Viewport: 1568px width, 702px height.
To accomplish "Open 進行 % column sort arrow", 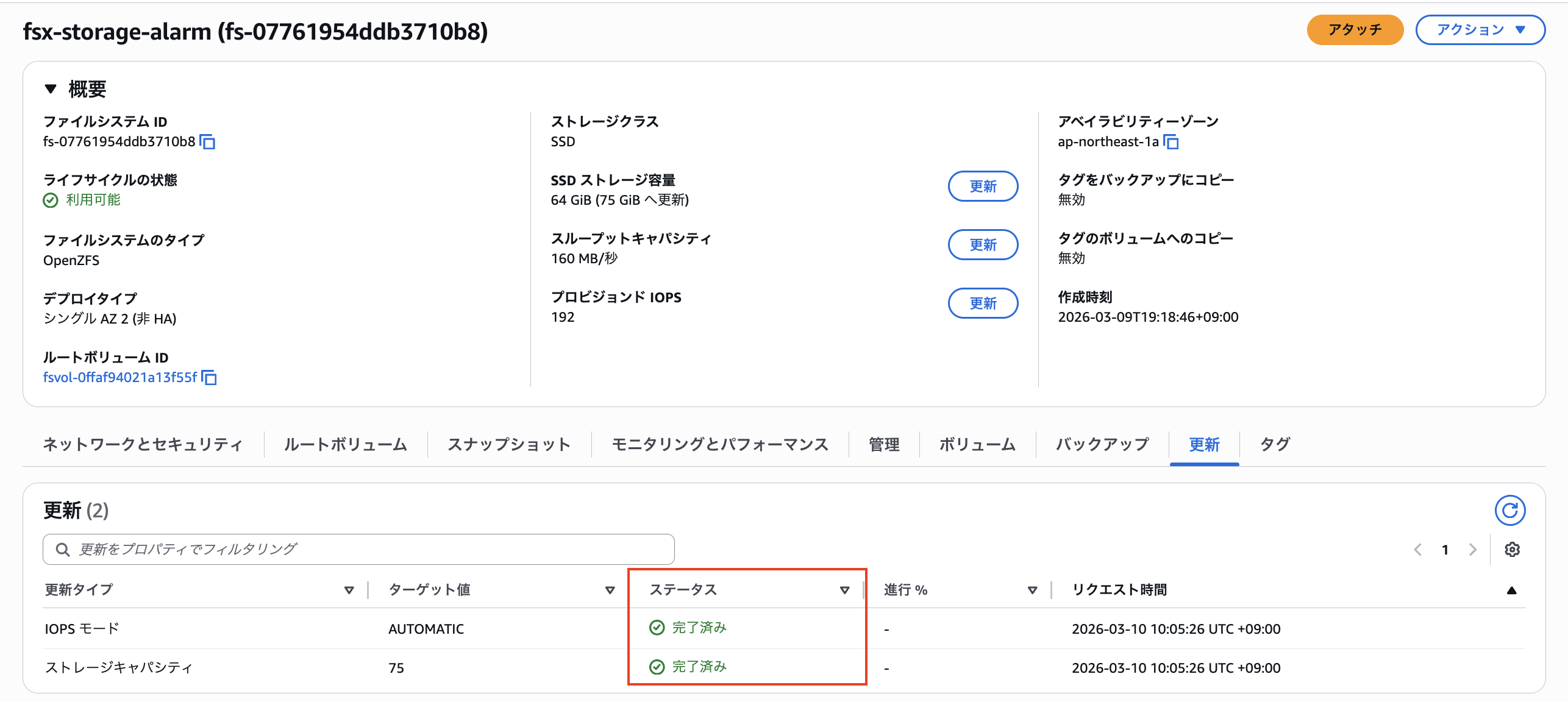I will (x=1032, y=590).
